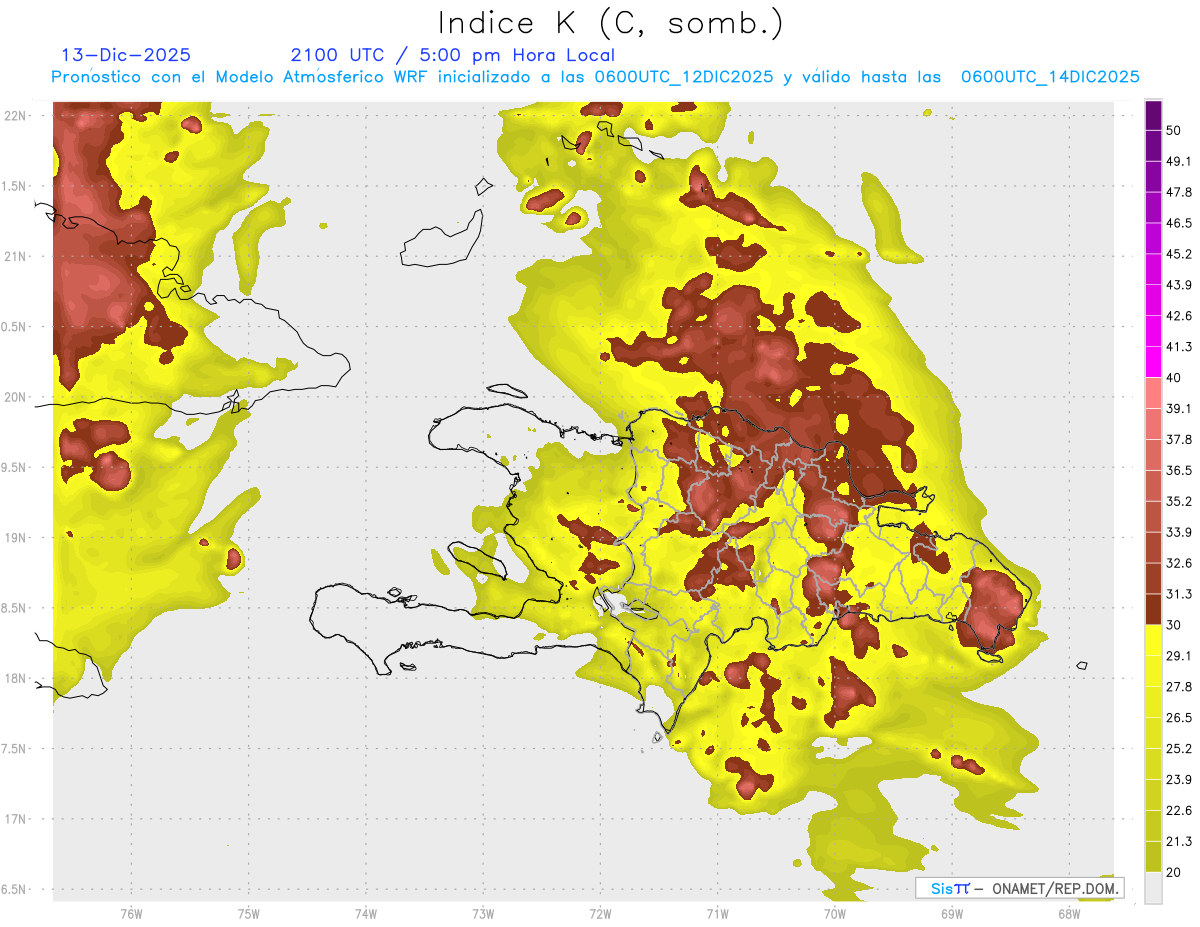Click the '39.1' color bar value
Viewport: 1200px width, 927px height.
click(1179, 408)
